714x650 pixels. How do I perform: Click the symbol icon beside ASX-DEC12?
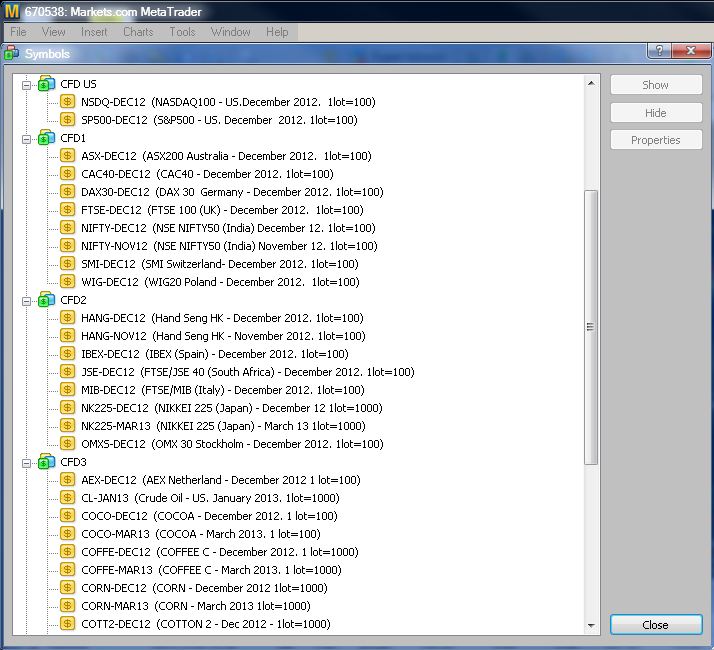(x=67, y=156)
